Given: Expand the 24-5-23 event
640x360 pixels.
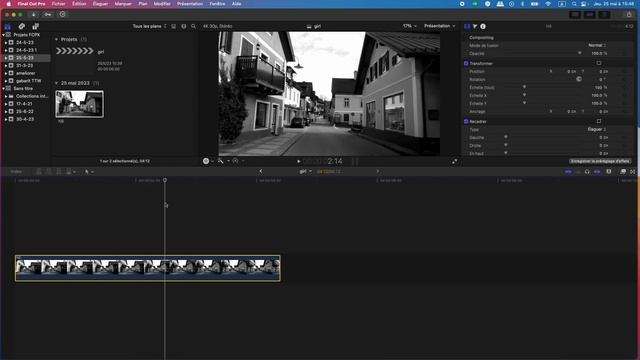Looking at the screenshot, I should (6, 42).
